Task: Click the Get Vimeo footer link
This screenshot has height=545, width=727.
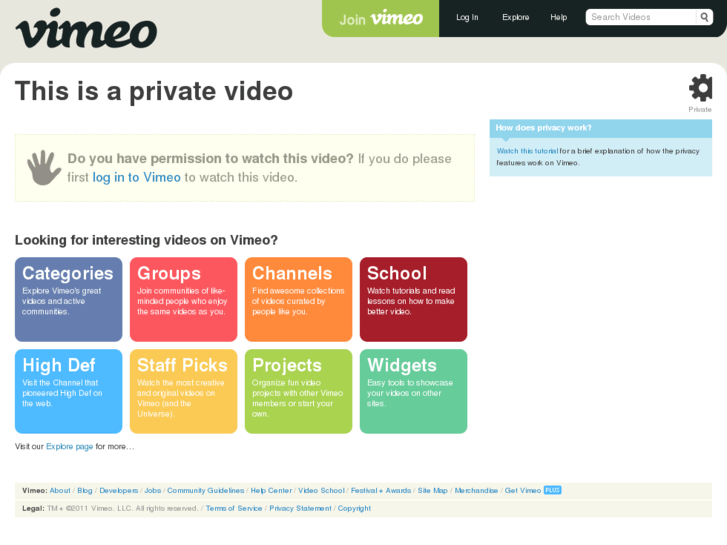Action: (523, 490)
